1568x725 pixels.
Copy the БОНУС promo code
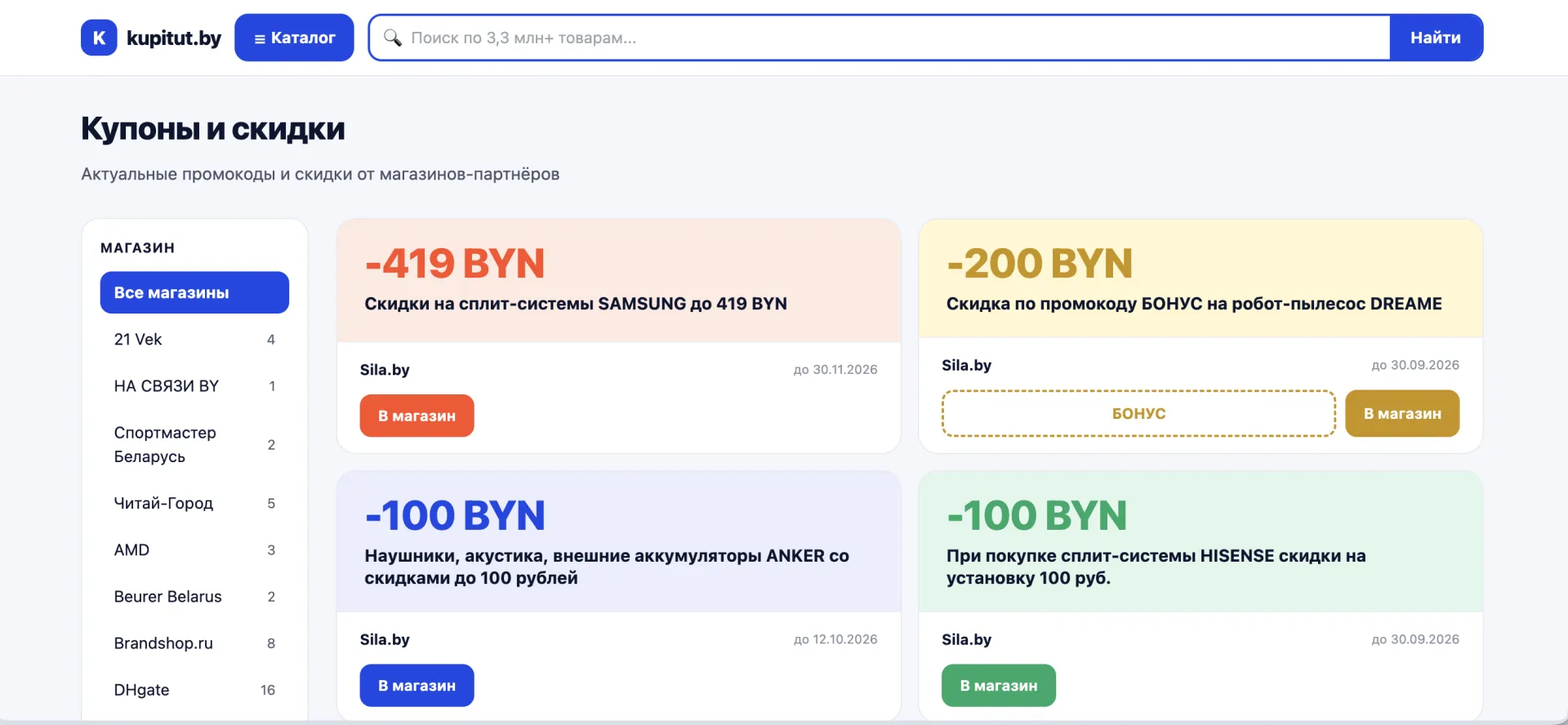pos(1138,413)
